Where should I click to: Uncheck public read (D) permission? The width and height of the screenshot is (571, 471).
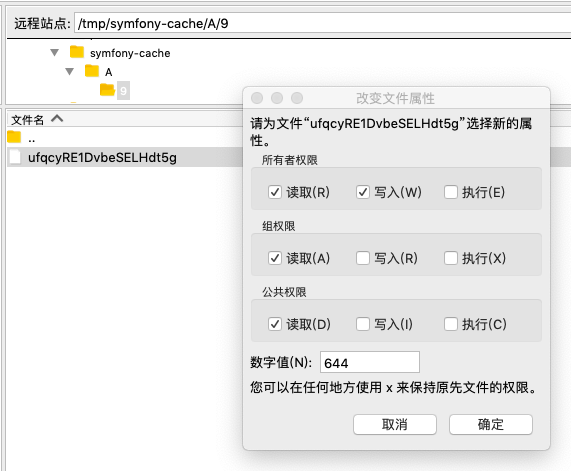[275, 324]
